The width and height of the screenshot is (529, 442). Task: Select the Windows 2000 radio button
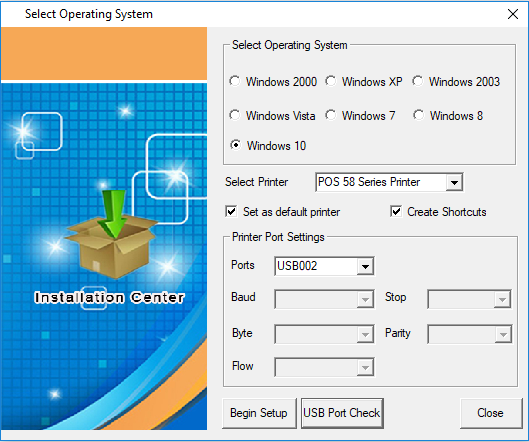tap(235, 81)
